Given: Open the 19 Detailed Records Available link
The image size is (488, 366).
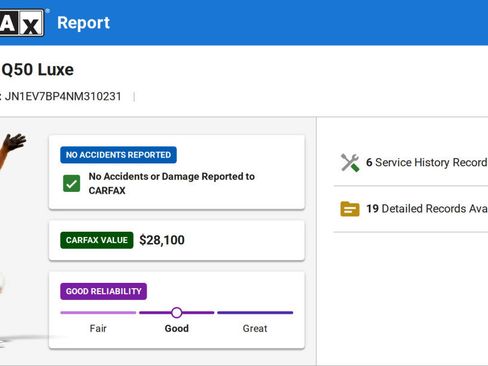Looking at the screenshot, I should pos(427,209).
